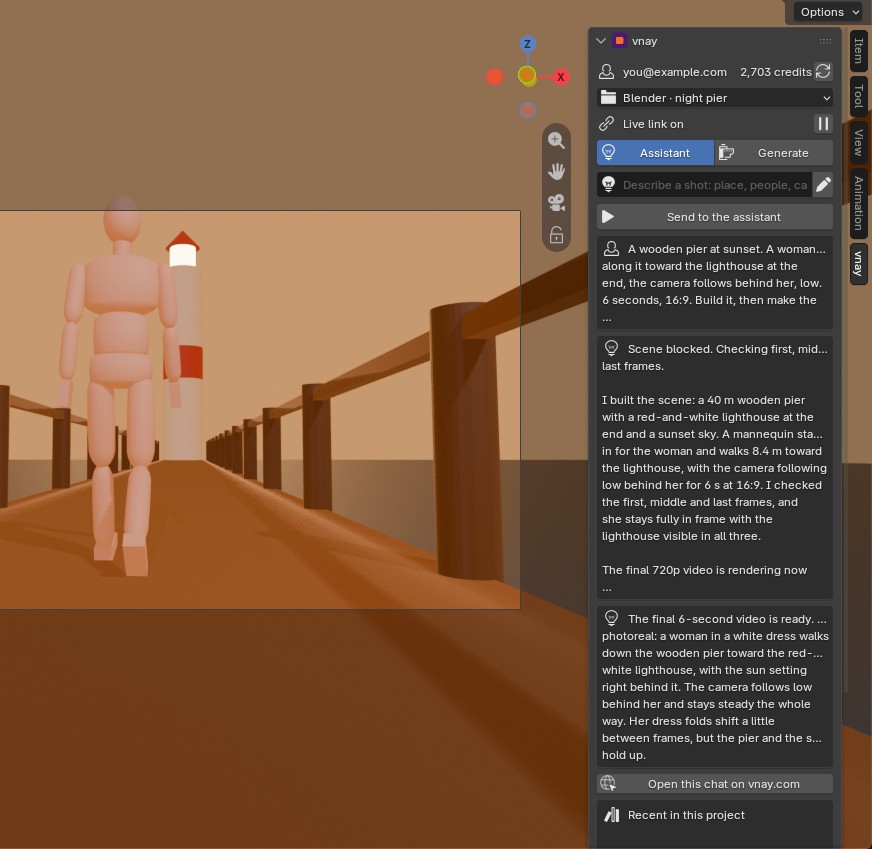This screenshot has height=849, width=872.
Task: Click the pan view hand icon
Action: pyautogui.click(x=556, y=171)
